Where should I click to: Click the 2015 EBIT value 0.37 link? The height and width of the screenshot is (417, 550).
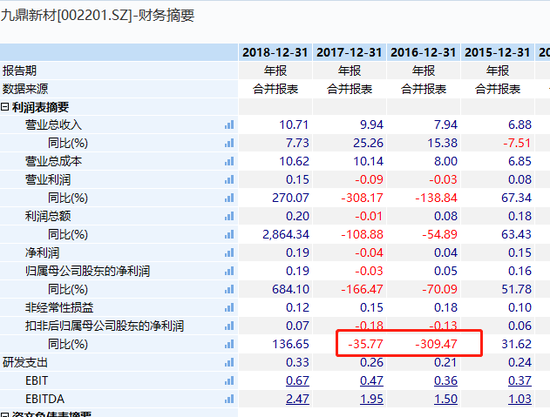click(x=520, y=381)
